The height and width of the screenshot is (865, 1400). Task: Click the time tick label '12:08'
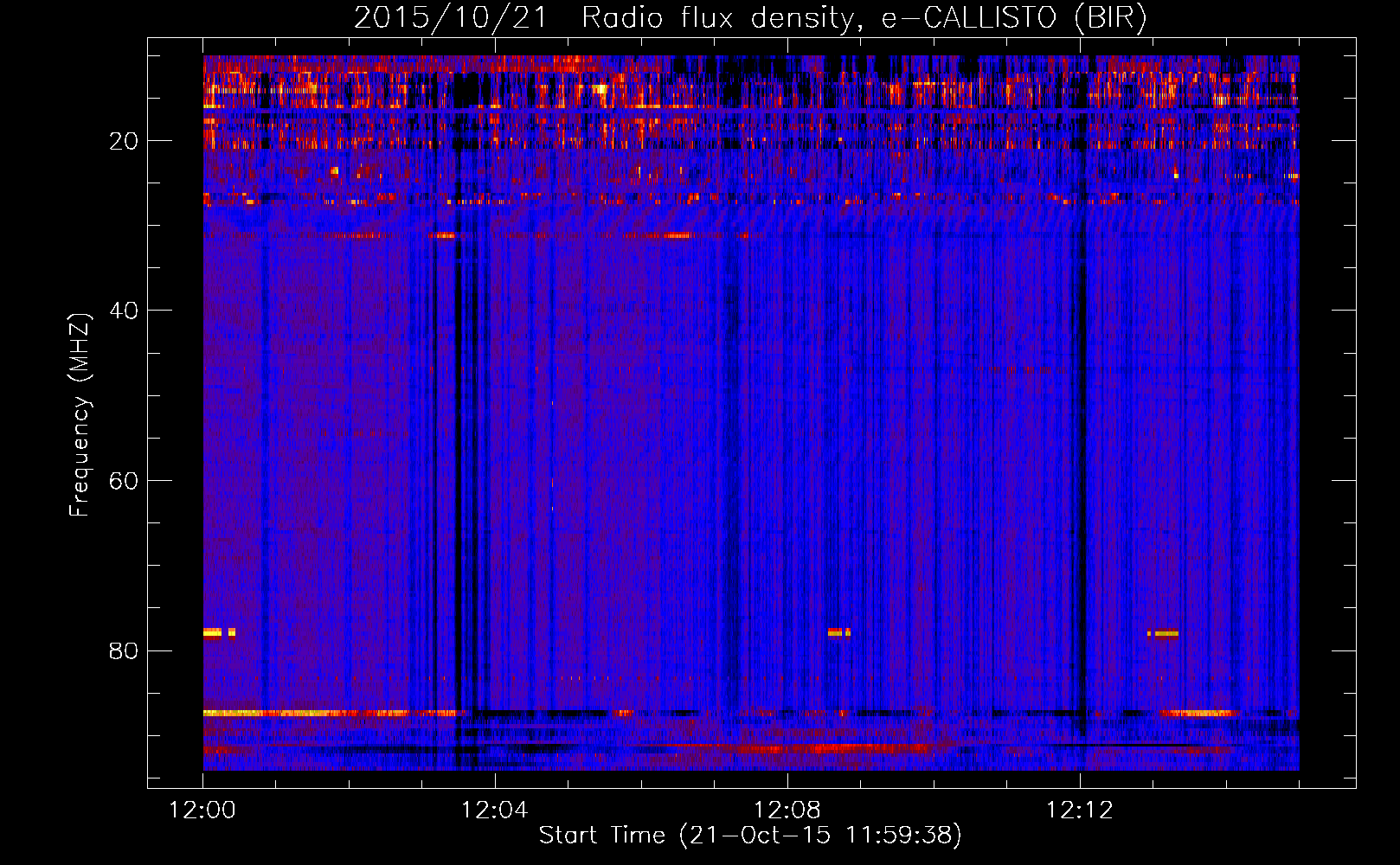coord(787,811)
